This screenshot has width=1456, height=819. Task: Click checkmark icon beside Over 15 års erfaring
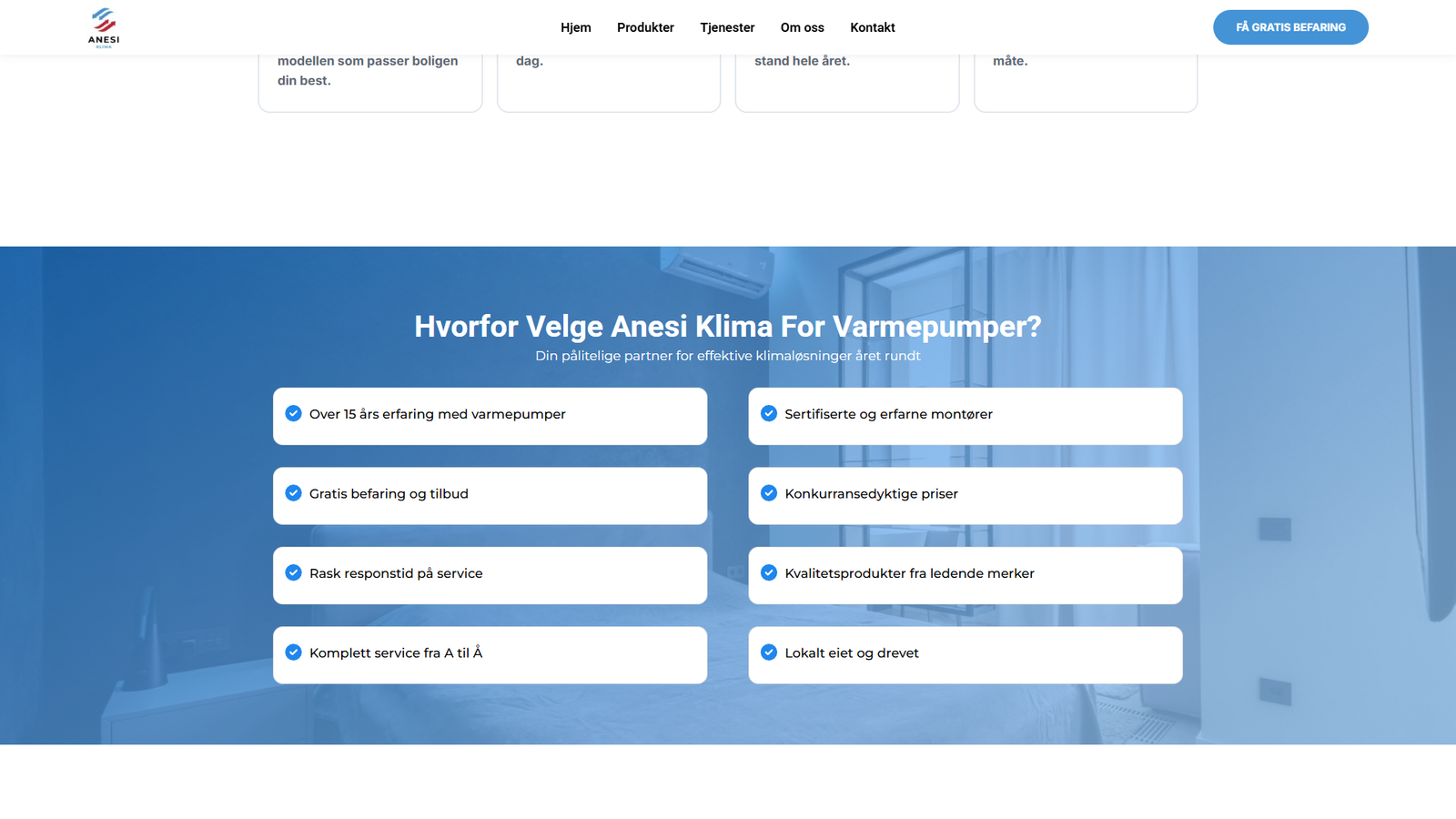point(293,413)
